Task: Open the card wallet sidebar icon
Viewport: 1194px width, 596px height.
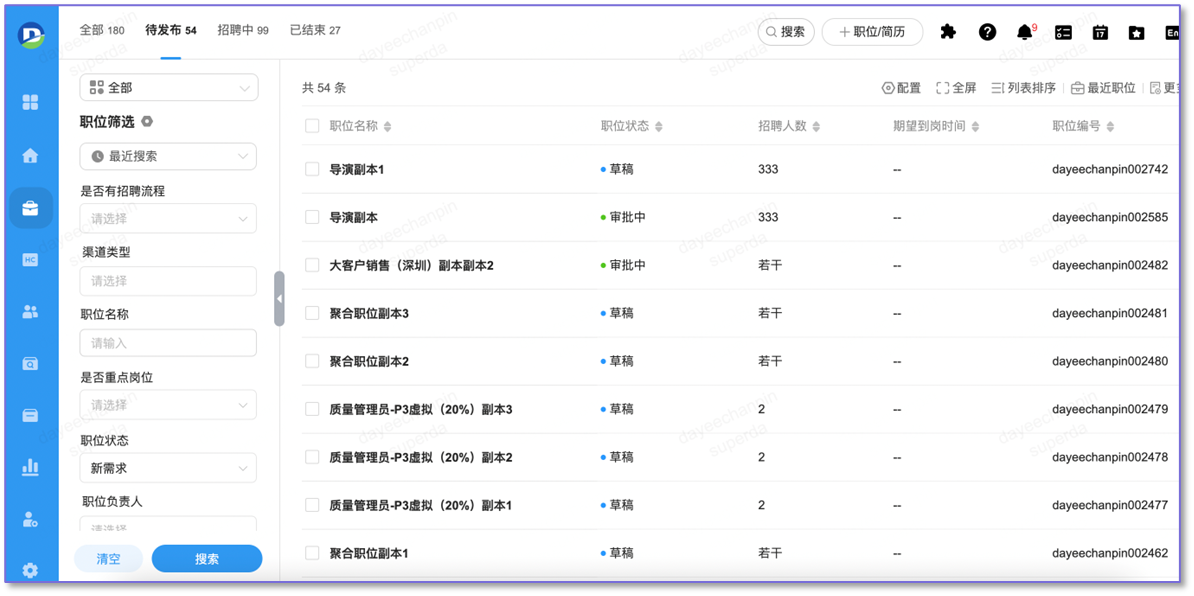Action: point(30,416)
